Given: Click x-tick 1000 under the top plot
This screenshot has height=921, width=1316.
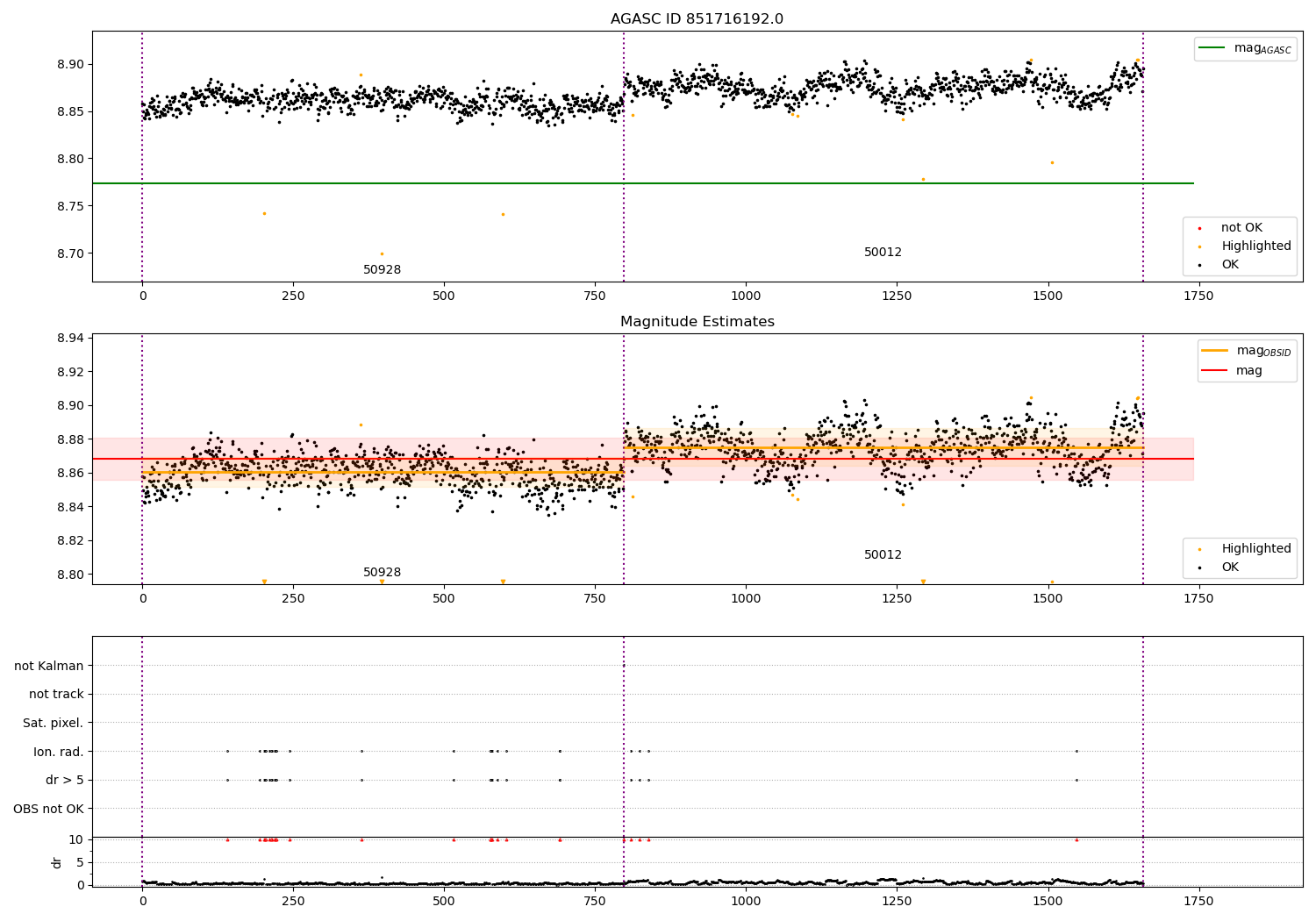Looking at the screenshot, I should (x=746, y=296).
